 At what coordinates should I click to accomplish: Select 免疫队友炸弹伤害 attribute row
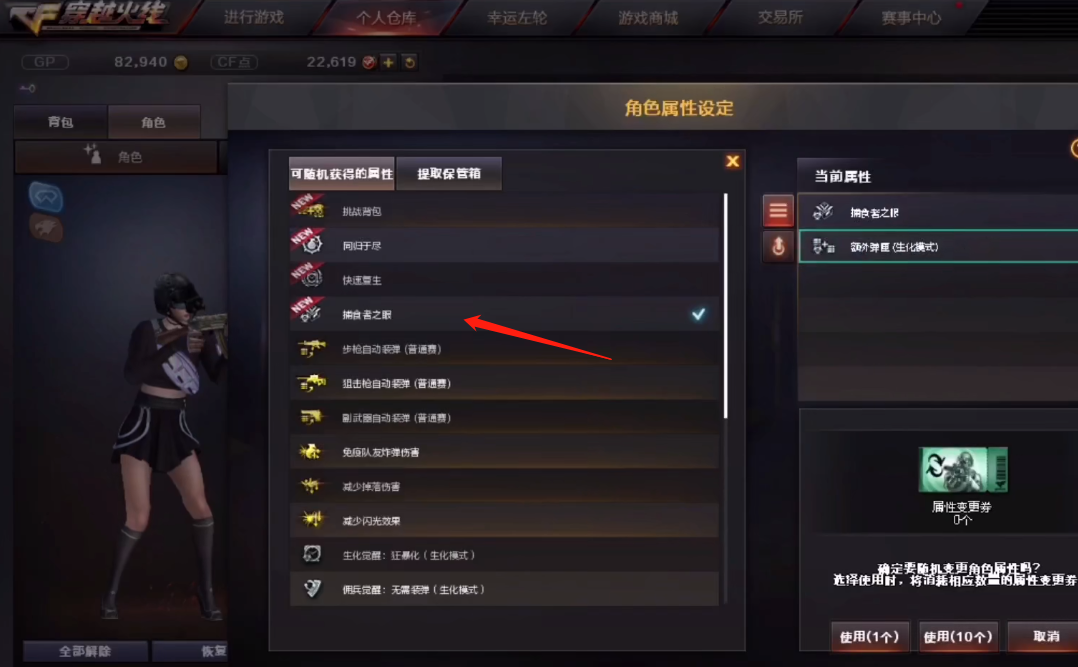click(x=505, y=452)
